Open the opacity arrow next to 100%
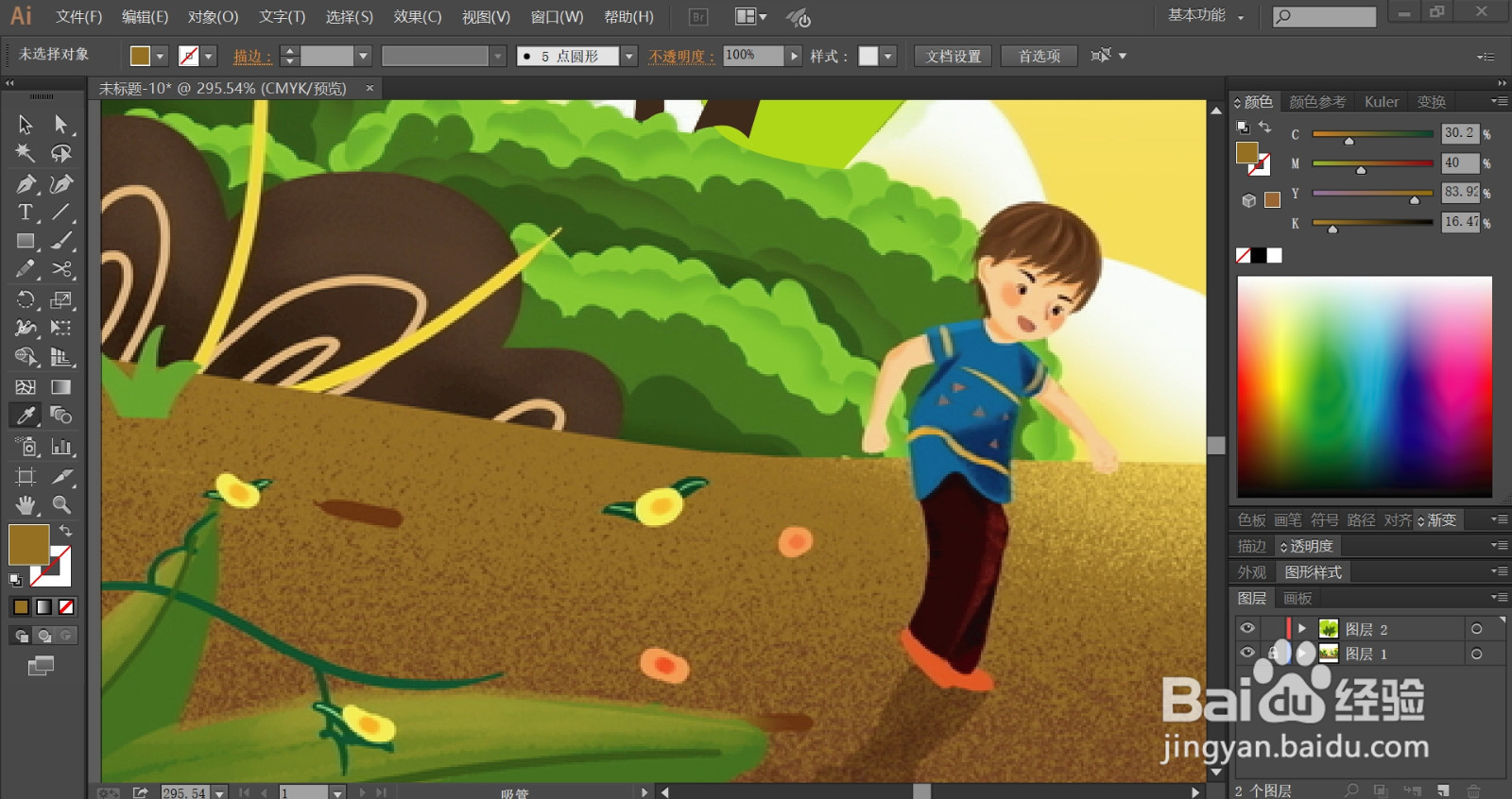 tap(794, 57)
